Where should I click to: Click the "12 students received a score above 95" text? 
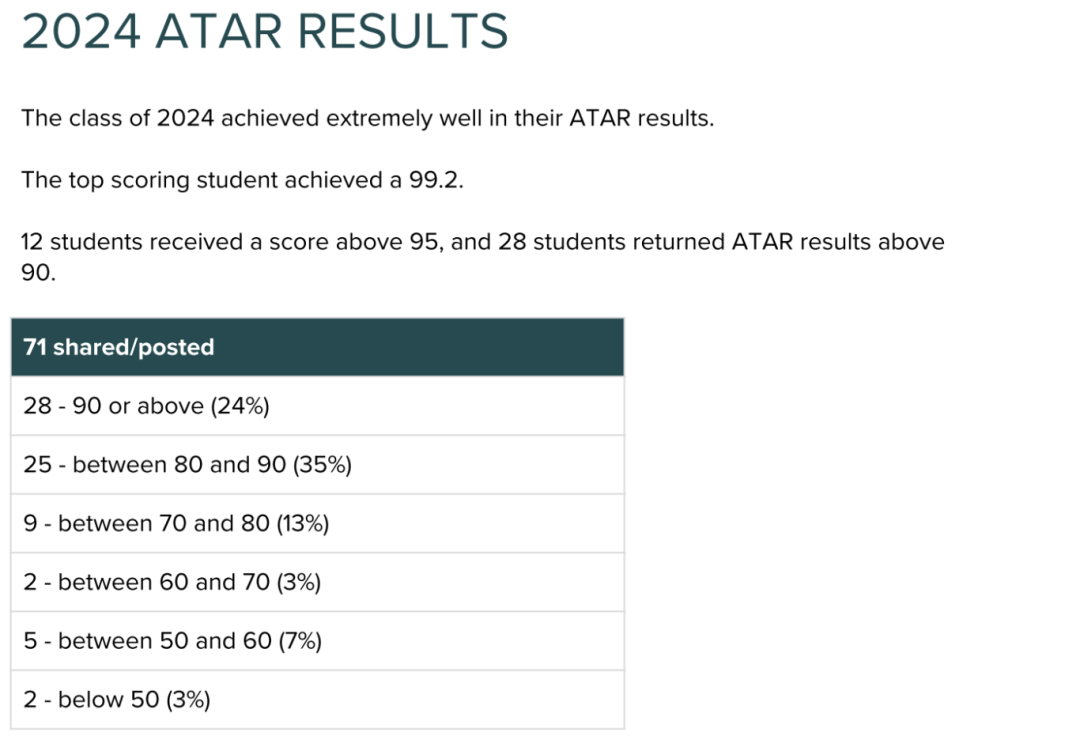(229, 242)
